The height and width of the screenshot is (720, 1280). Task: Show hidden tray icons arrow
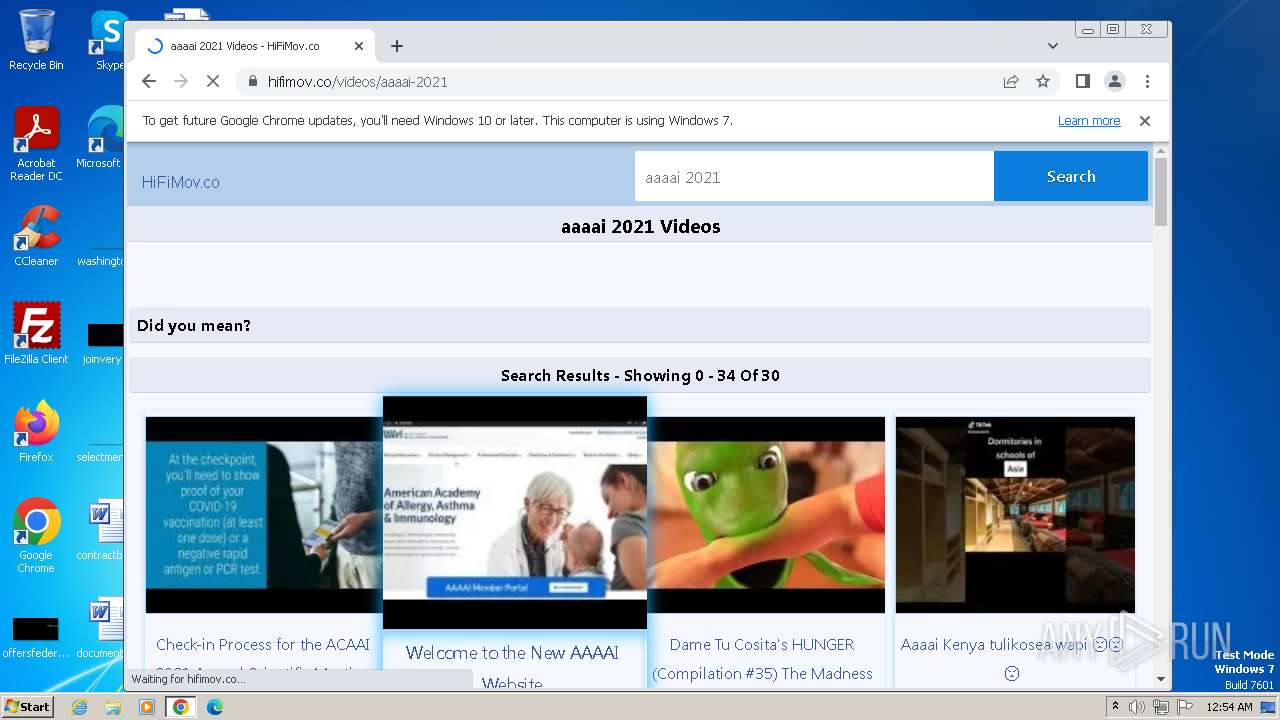point(1115,707)
